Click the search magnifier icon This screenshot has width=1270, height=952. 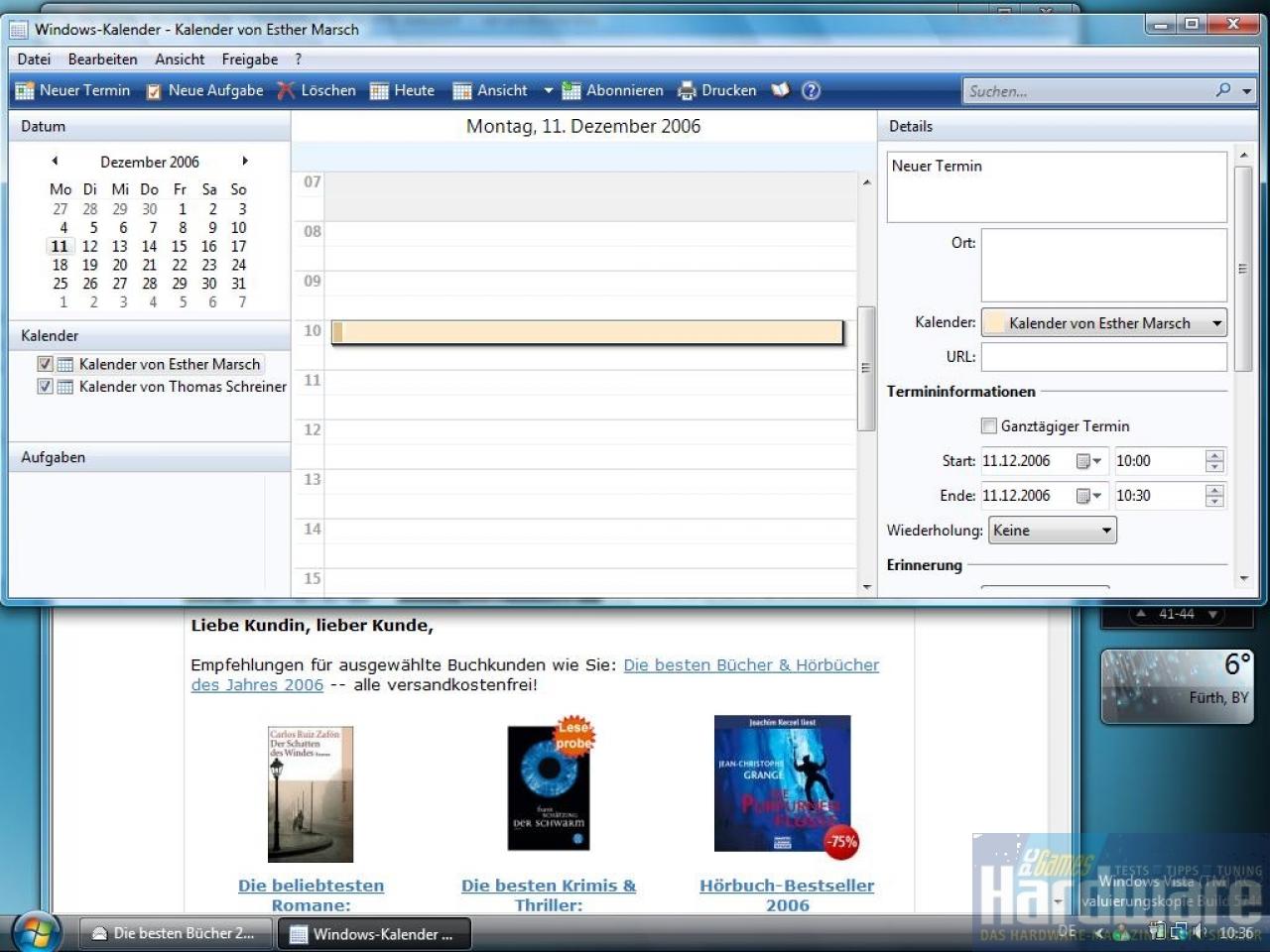click(1223, 90)
